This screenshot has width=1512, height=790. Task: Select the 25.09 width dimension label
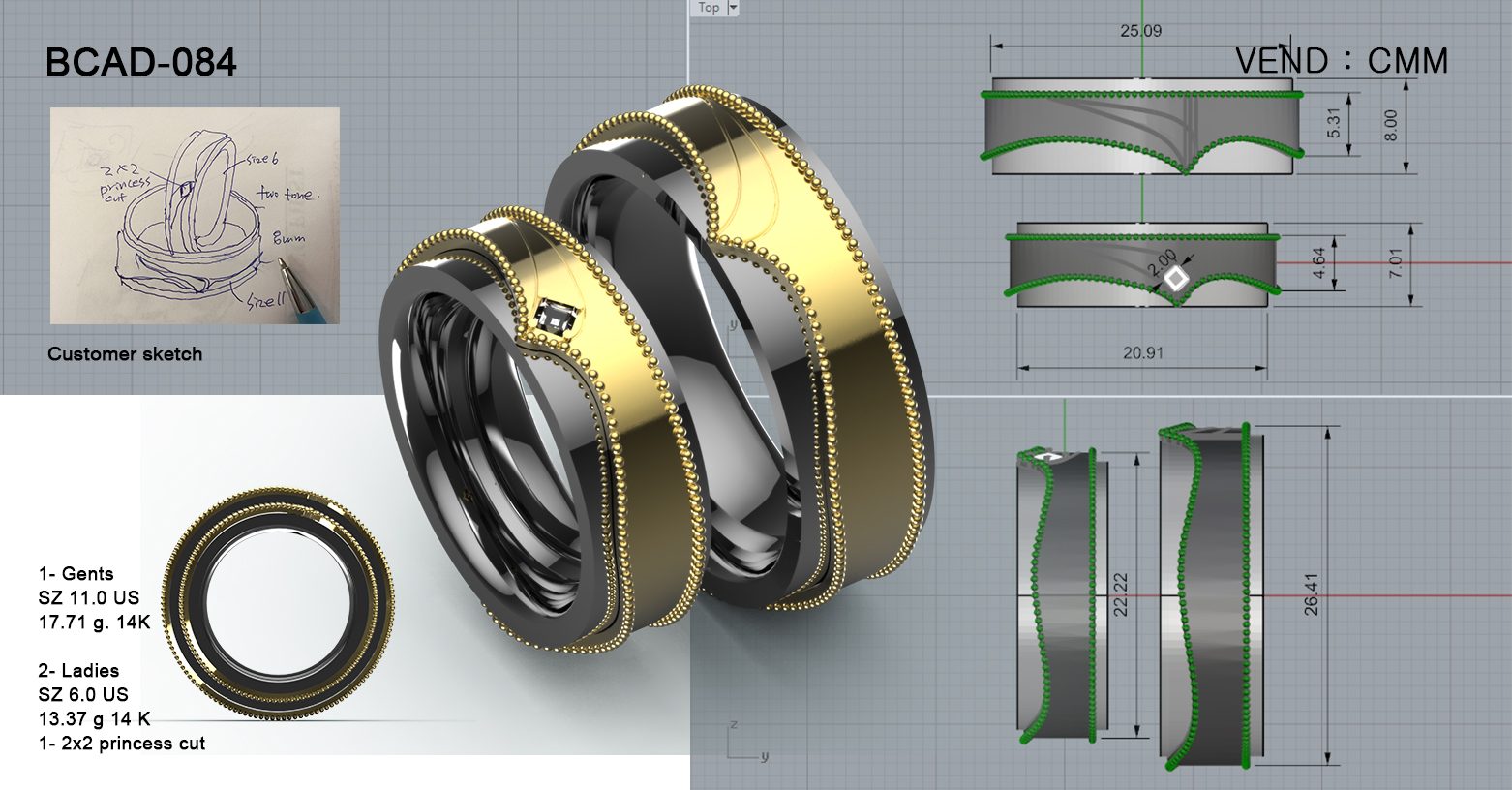click(x=1140, y=31)
